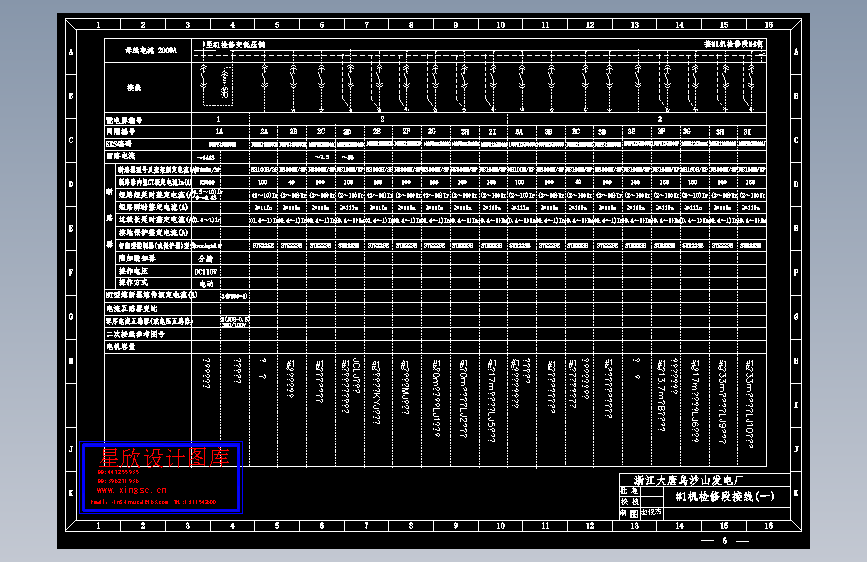Click zone letter A on the left border
Screen dimensions: 867x562
coord(71,52)
